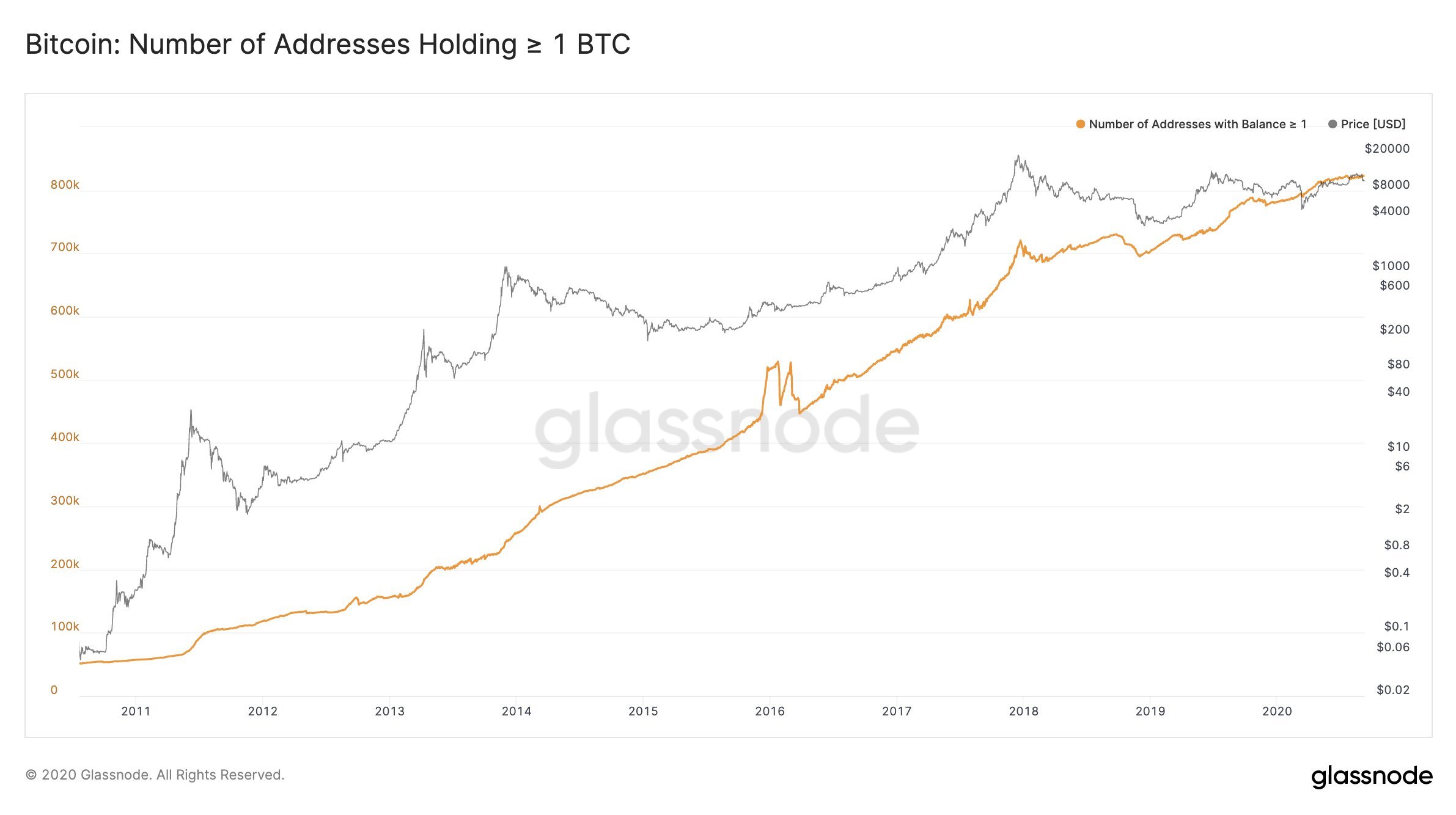Screen dimensions: 1456x815
Task: Click the $20000 right axis label
Action: (x=1387, y=148)
